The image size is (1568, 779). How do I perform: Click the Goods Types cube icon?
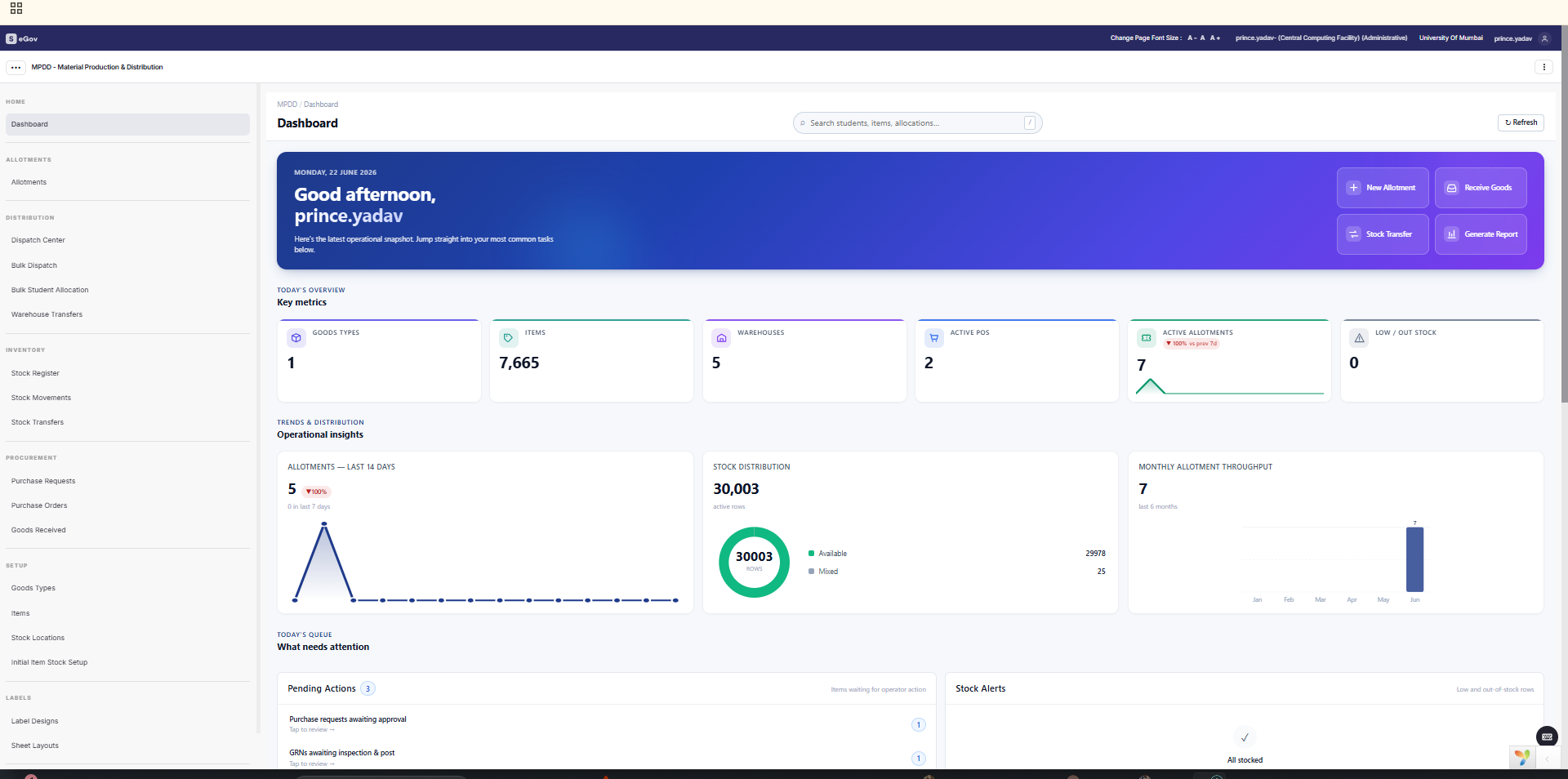[x=296, y=338]
